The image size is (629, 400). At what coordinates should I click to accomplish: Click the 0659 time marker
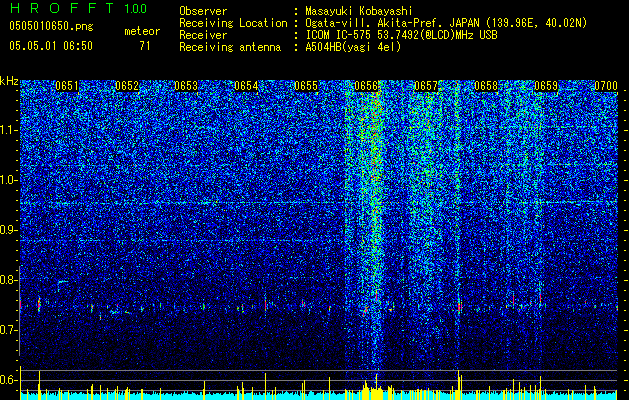(546, 86)
